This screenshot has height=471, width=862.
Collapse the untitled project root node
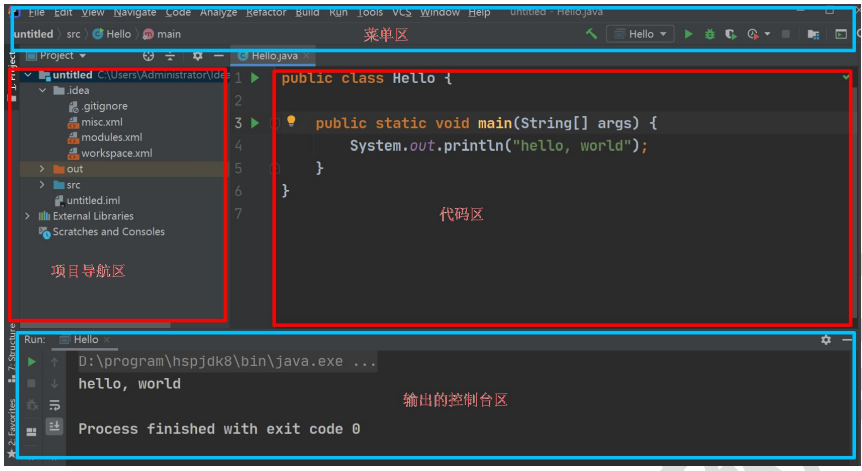click(x=28, y=75)
